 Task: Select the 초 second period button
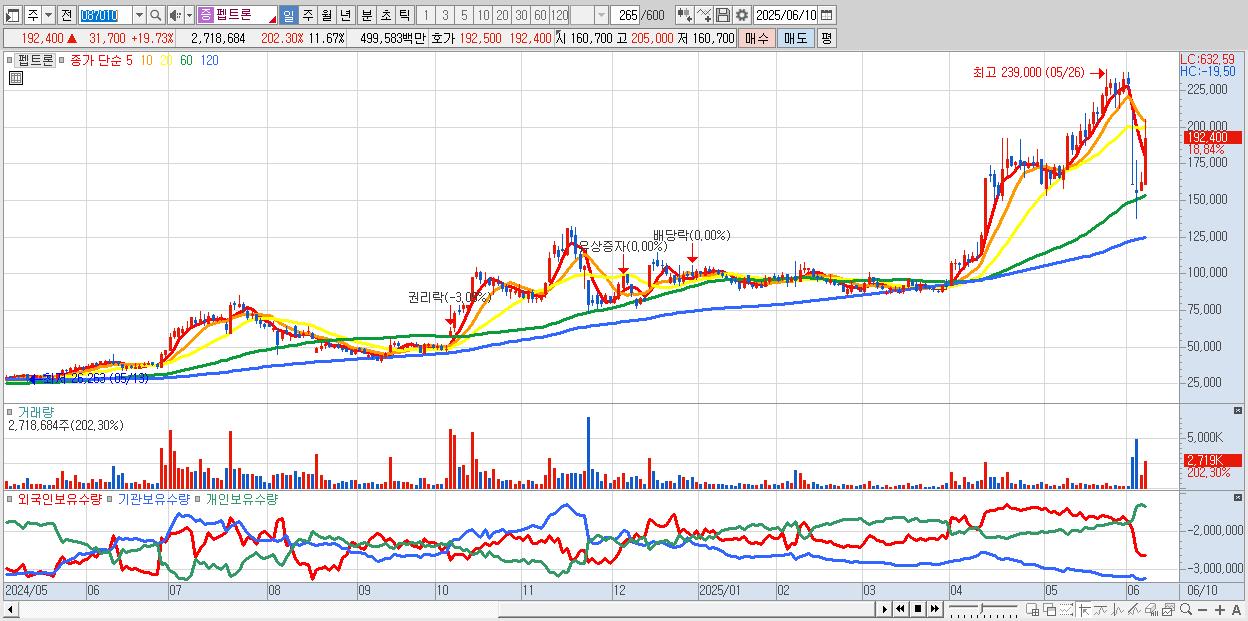tap(385, 15)
